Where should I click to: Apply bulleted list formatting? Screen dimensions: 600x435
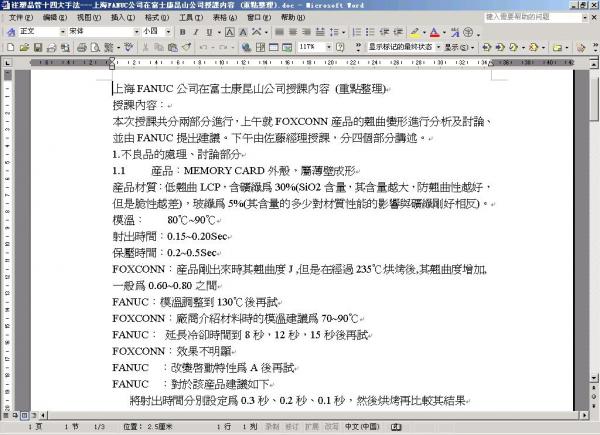(x=370, y=32)
